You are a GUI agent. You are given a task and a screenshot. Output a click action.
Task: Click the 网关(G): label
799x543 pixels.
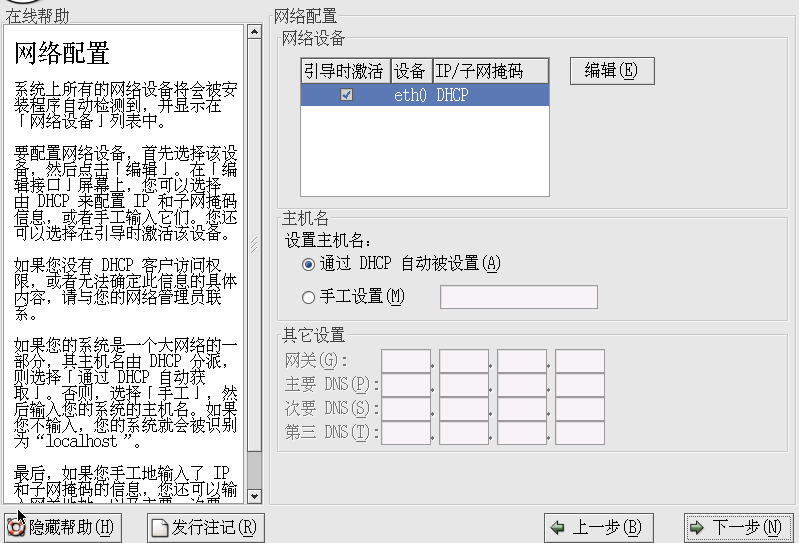tap(316, 361)
